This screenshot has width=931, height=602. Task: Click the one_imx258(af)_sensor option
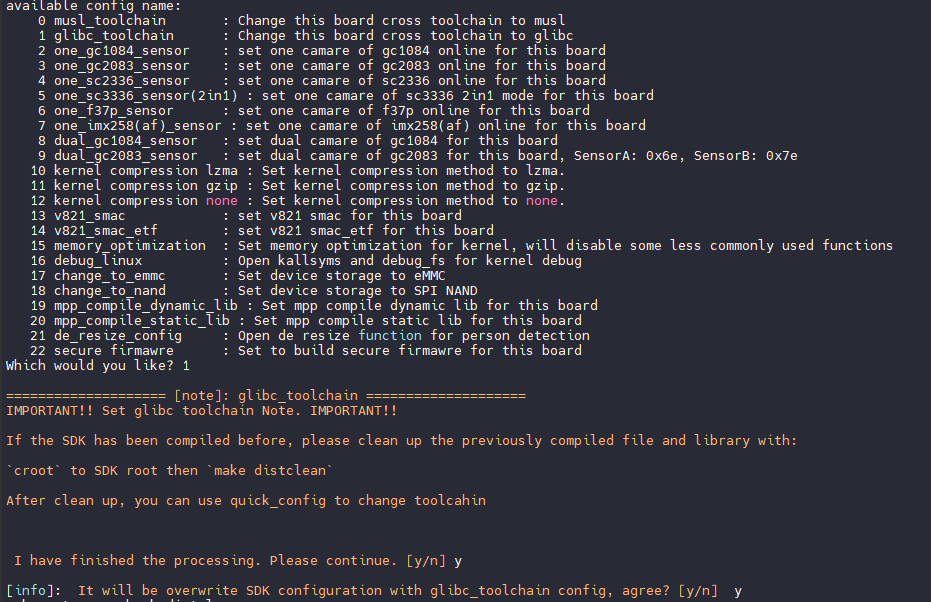(133, 125)
